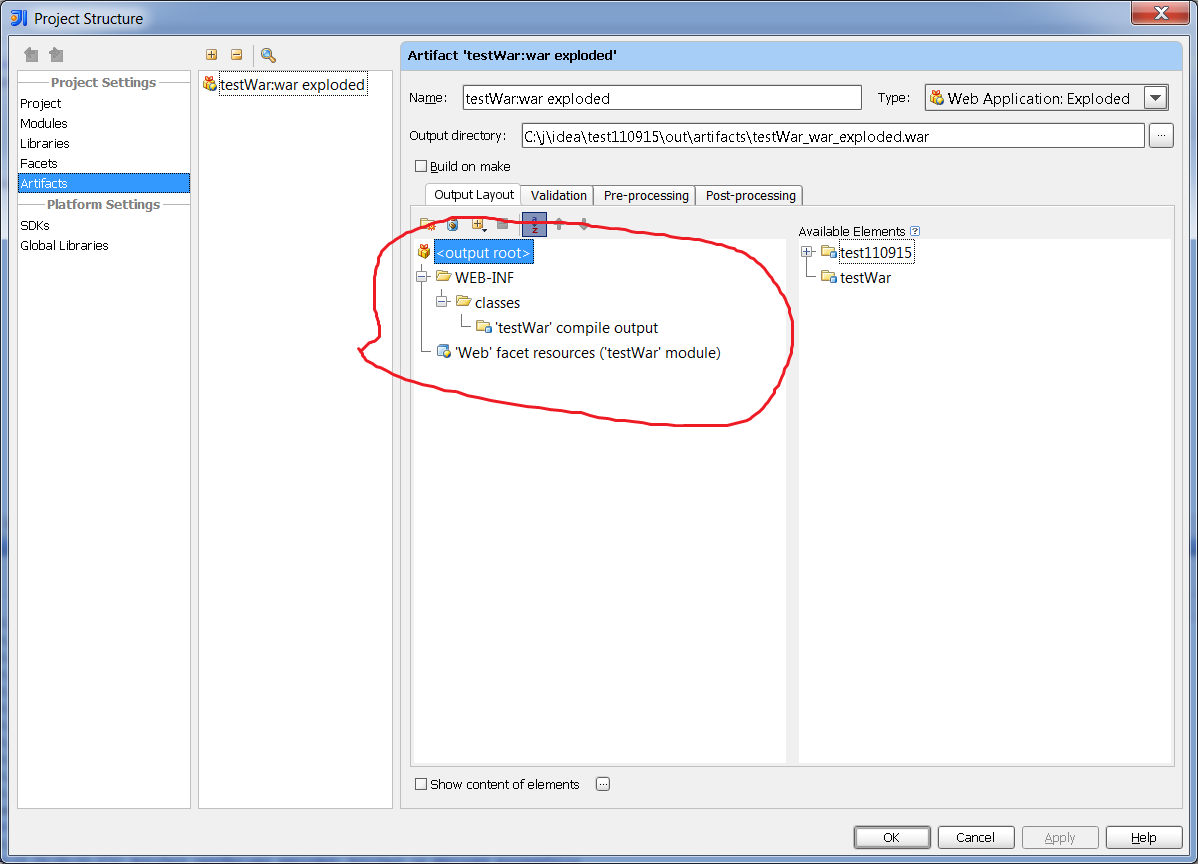
Task: Open the Add Copy Of dropdown icon
Action: [479, 225]
